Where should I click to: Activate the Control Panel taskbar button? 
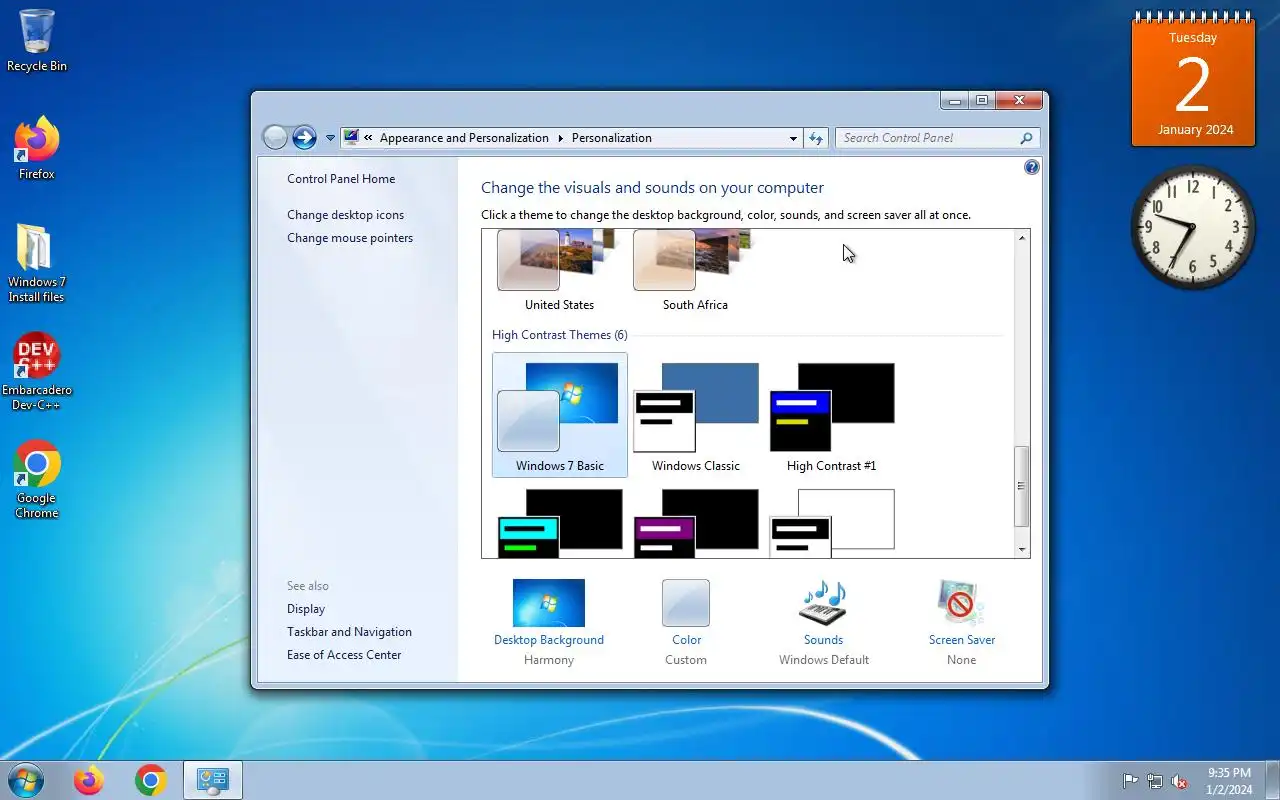(x=213, y=780)
